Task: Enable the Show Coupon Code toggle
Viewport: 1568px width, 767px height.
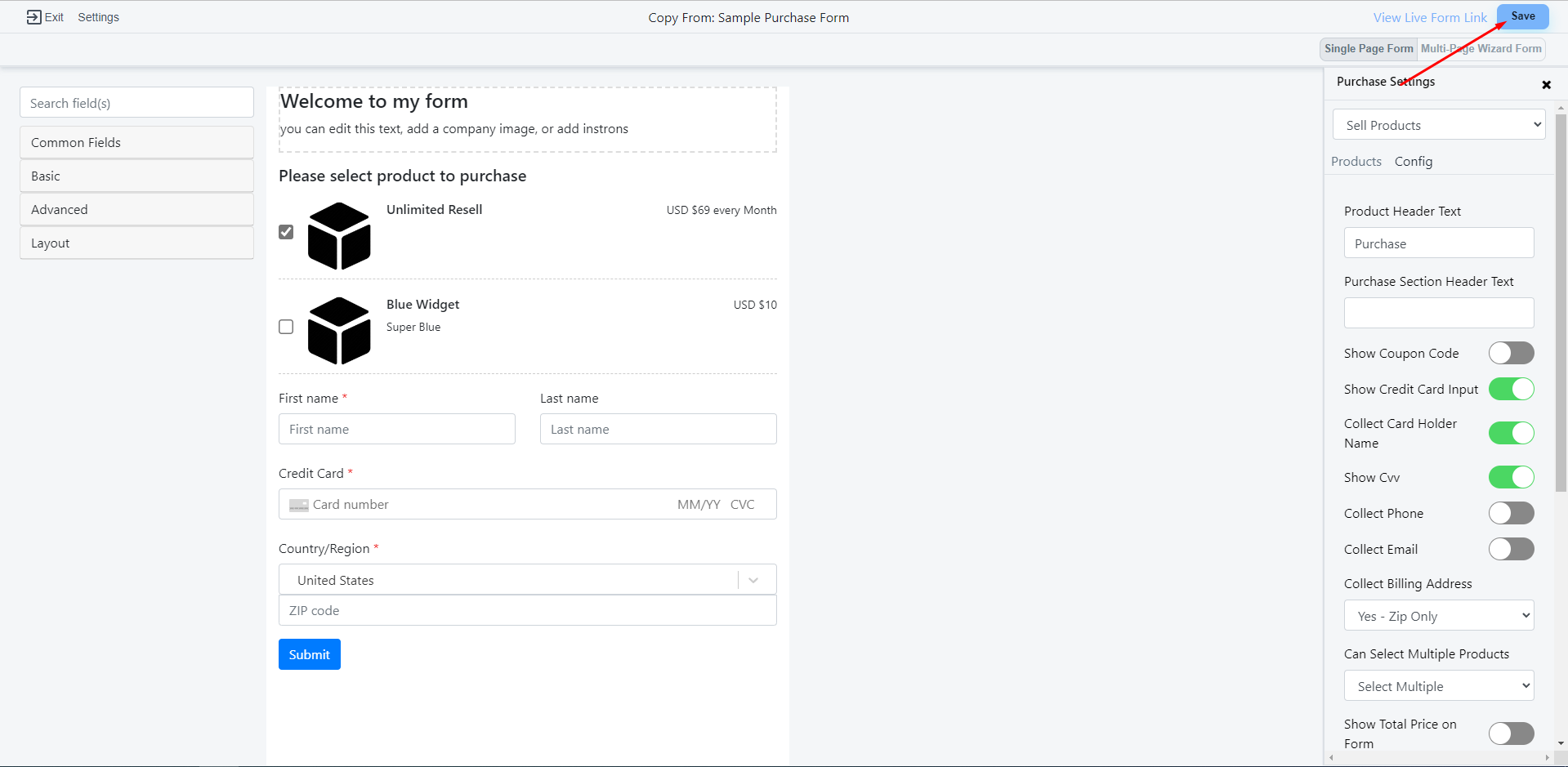Action: 1511,354
